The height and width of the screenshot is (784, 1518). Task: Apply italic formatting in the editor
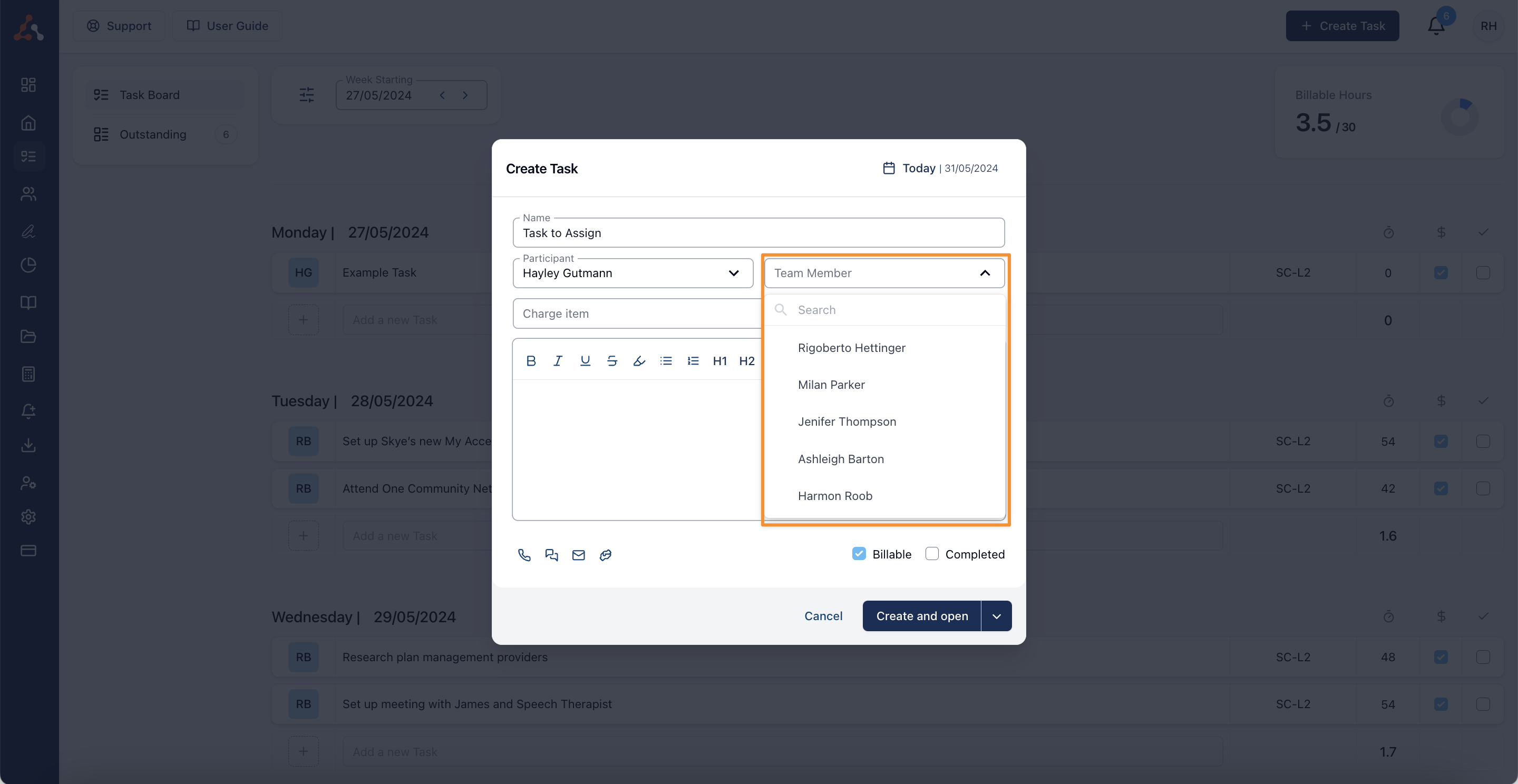[x=558, y=360]
